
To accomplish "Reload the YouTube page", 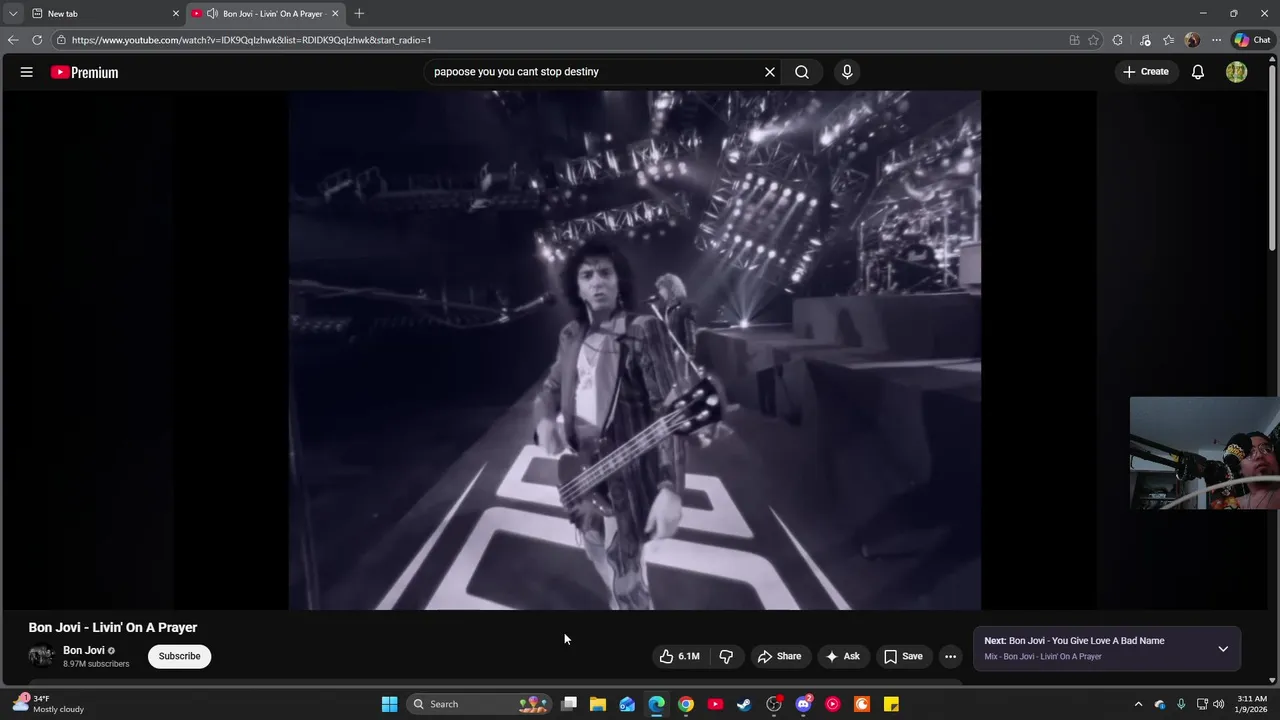I will coord(37,40).
